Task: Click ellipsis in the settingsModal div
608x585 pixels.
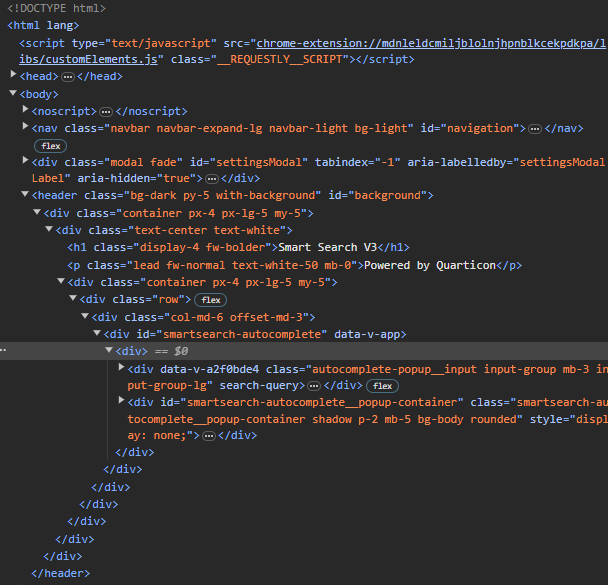Action: [x=212, y=179]
